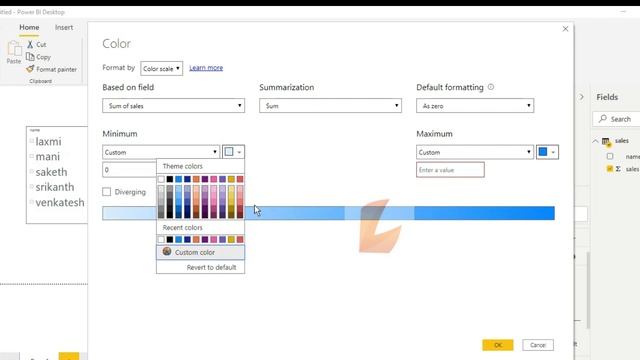Switch to the Insert ribbon tab
The image size is (640, 360).
64,27
